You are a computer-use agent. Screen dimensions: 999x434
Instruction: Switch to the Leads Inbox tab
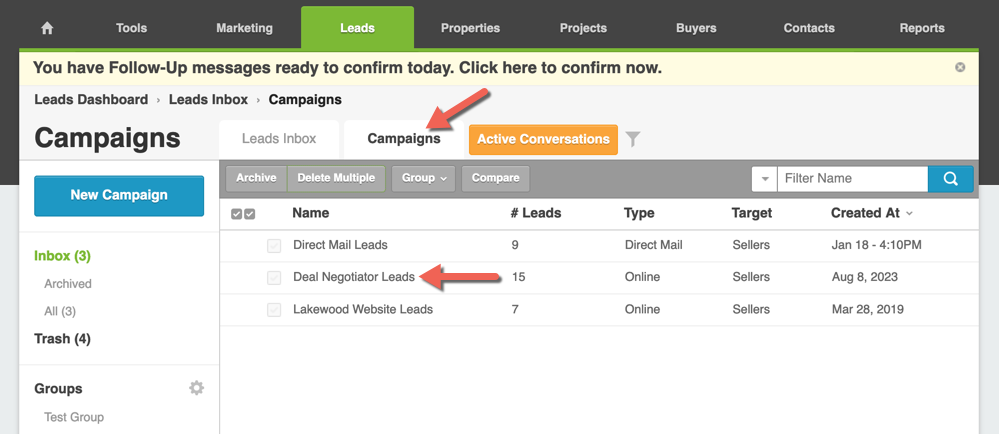click(x=279, y=139)
